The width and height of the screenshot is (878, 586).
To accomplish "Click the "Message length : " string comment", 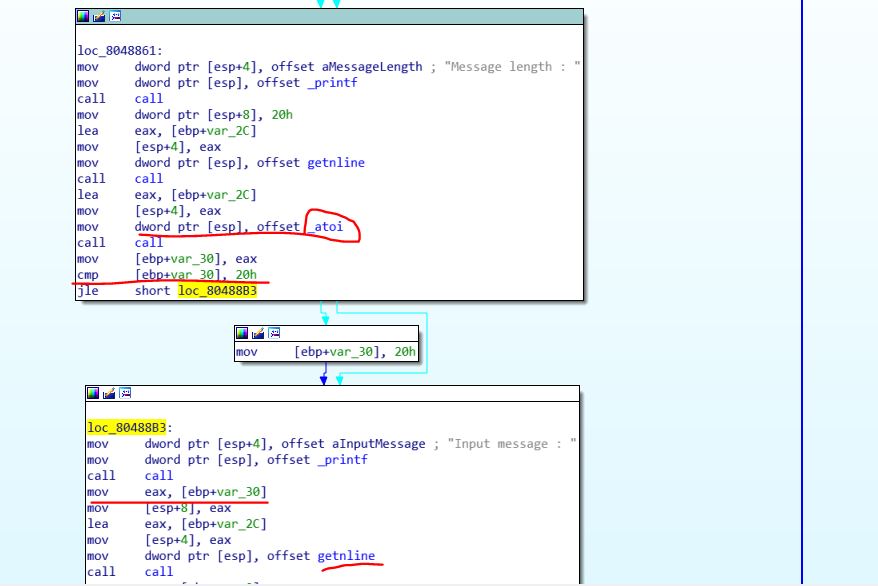I will click(512, 67).
